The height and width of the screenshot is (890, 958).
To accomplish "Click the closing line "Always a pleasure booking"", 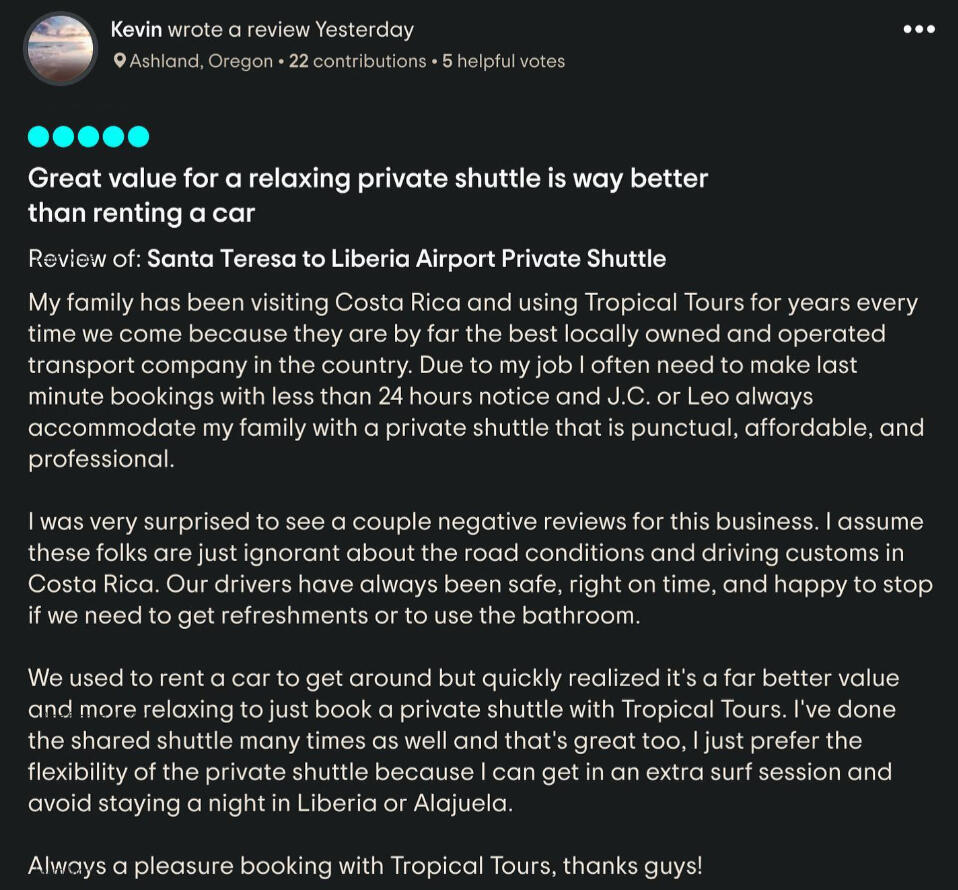I will click(365, 866).
